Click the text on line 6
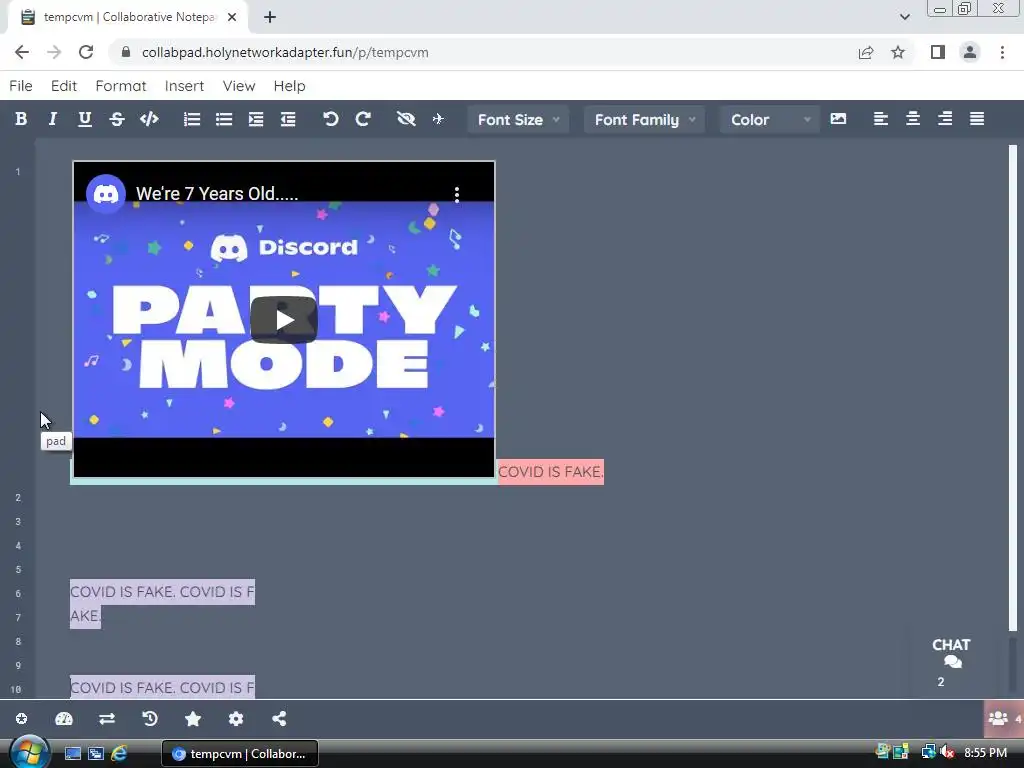Viewport: 1024px width, 768px height. [x=162, y=592]
